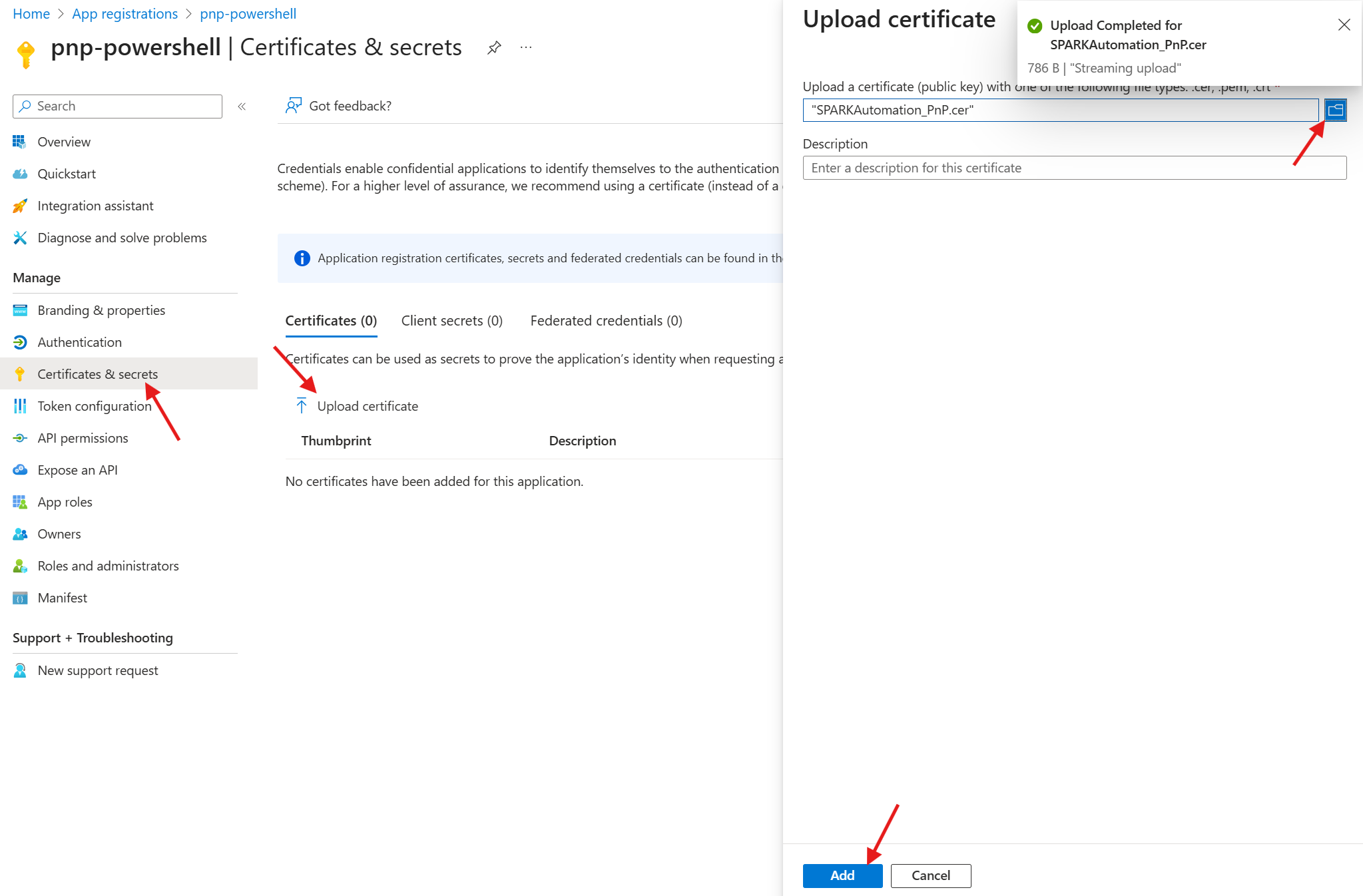Go to Home breadcrumb link
Screen dimensions: 1363x896
click(31, 14)
